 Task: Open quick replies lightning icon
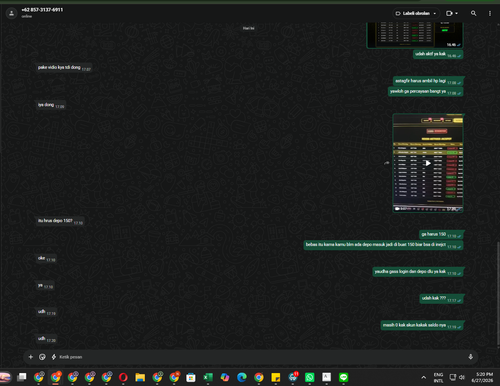pos(53,357)
